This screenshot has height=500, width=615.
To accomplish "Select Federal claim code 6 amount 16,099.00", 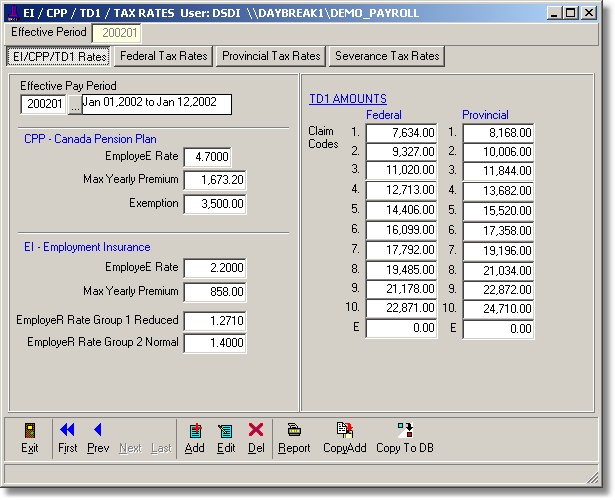I will (401, 230).
